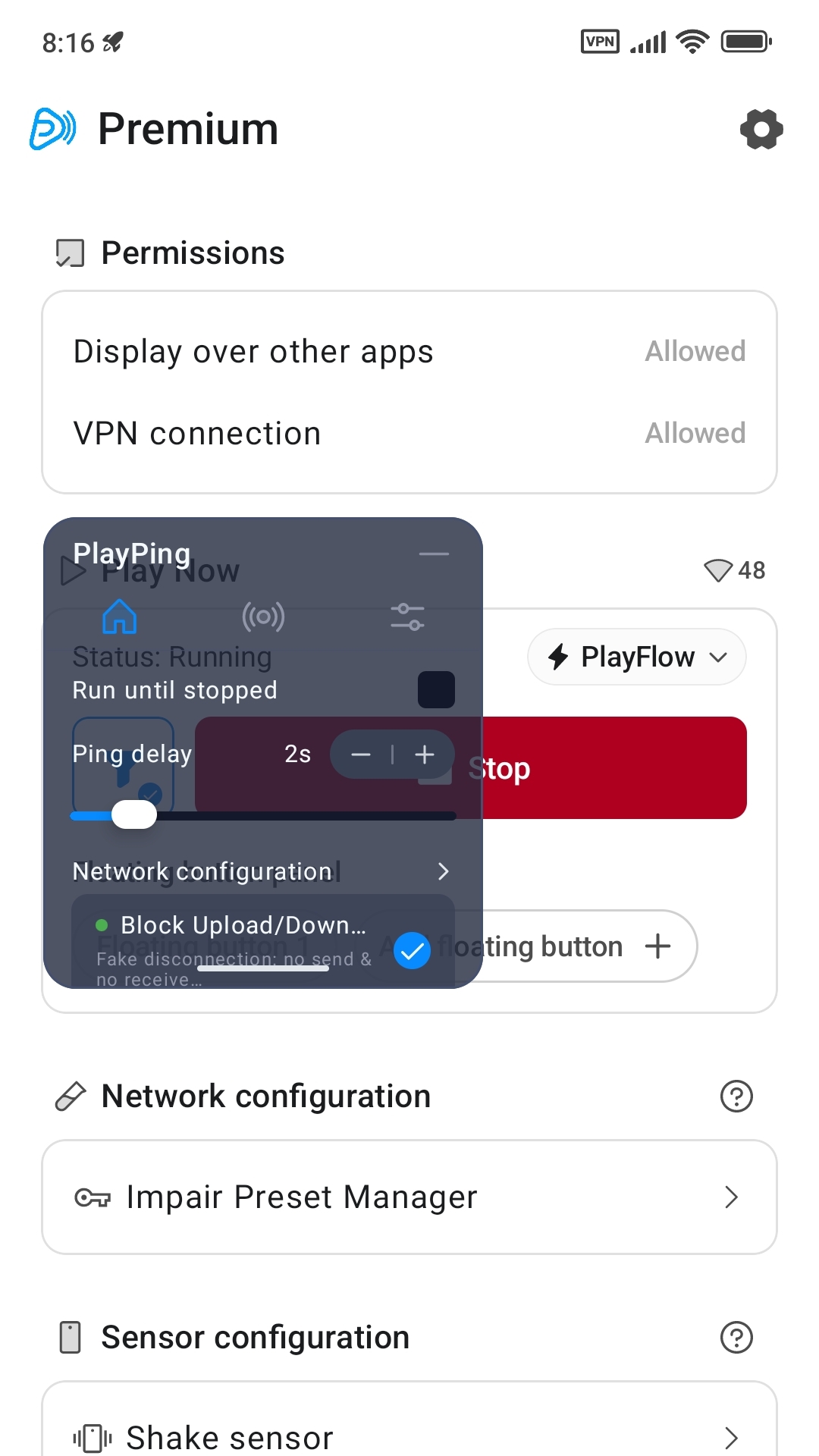Tap the PlayPing app logo
This screenshot has height=1456, width=819.
tap(53, 129)
